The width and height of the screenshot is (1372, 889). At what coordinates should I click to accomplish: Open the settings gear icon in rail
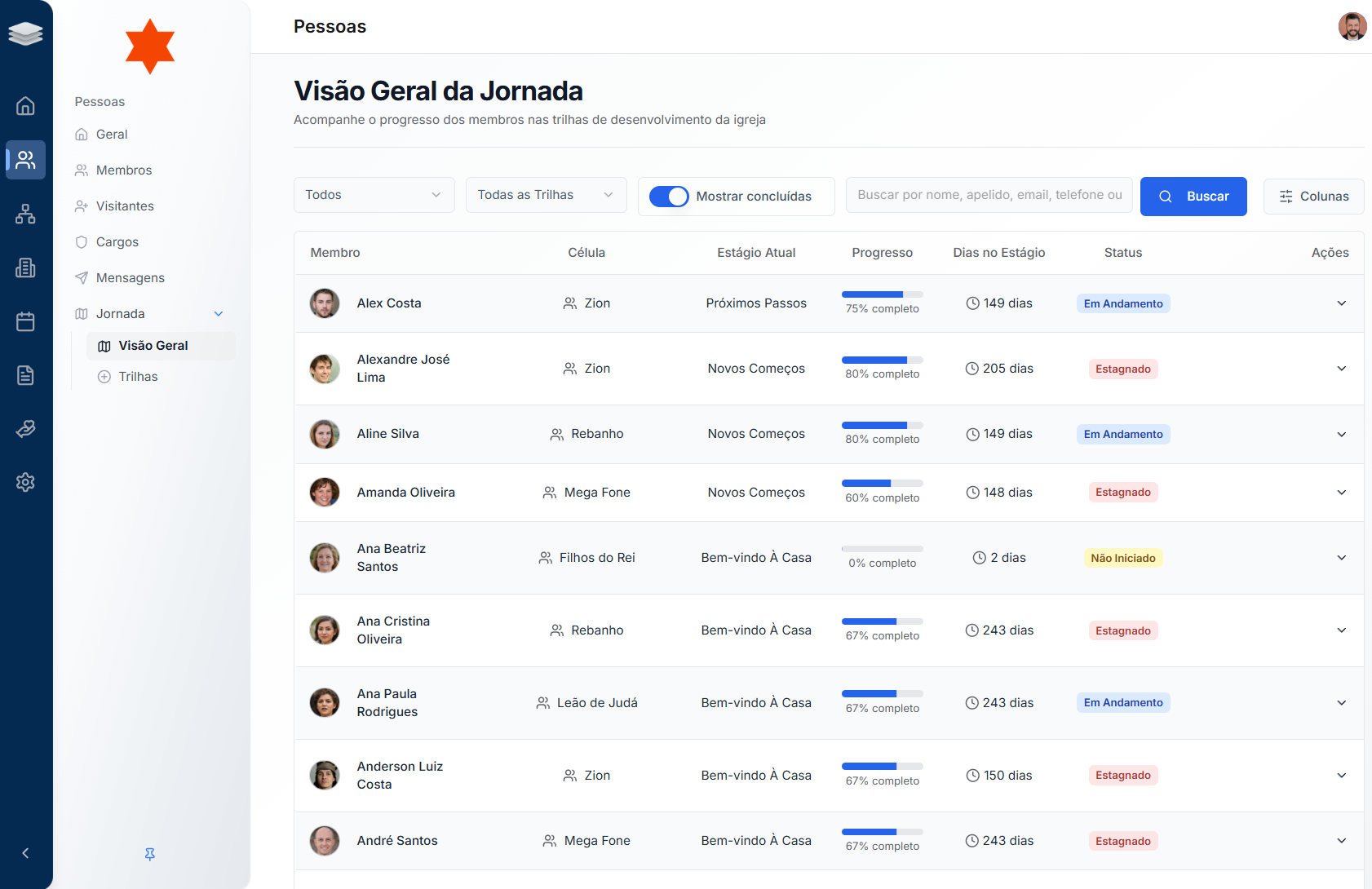tap(25, 482)
